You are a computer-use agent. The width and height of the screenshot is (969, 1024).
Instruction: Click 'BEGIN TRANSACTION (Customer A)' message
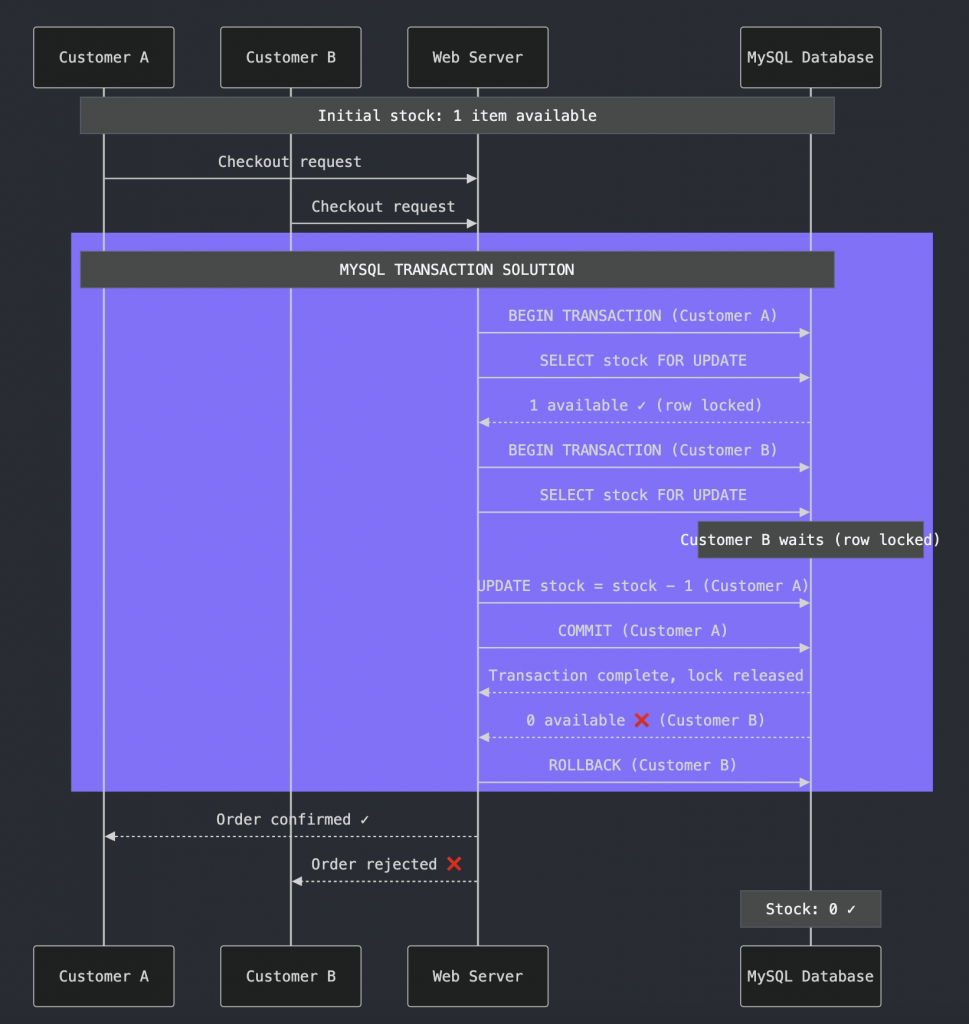[643, 316]
